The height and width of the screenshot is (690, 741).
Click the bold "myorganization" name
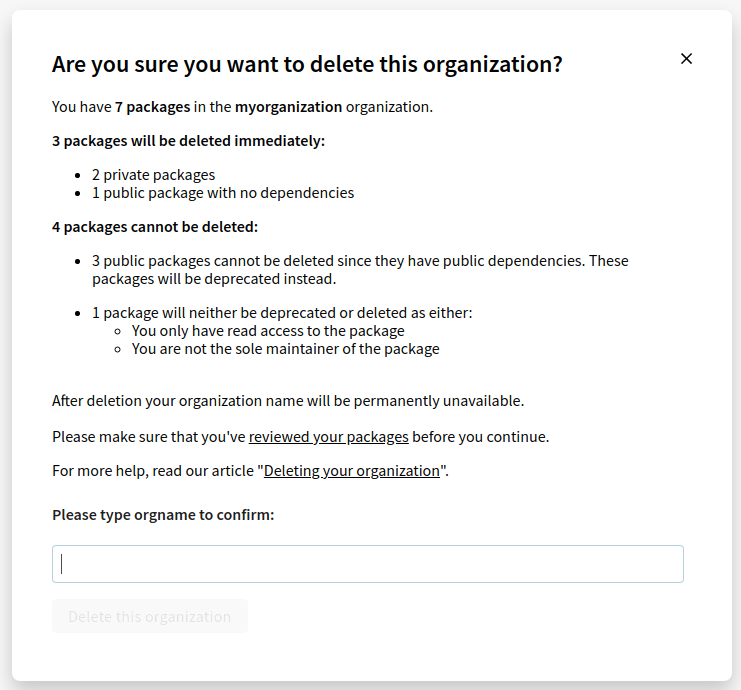click(x=288, y=107)
